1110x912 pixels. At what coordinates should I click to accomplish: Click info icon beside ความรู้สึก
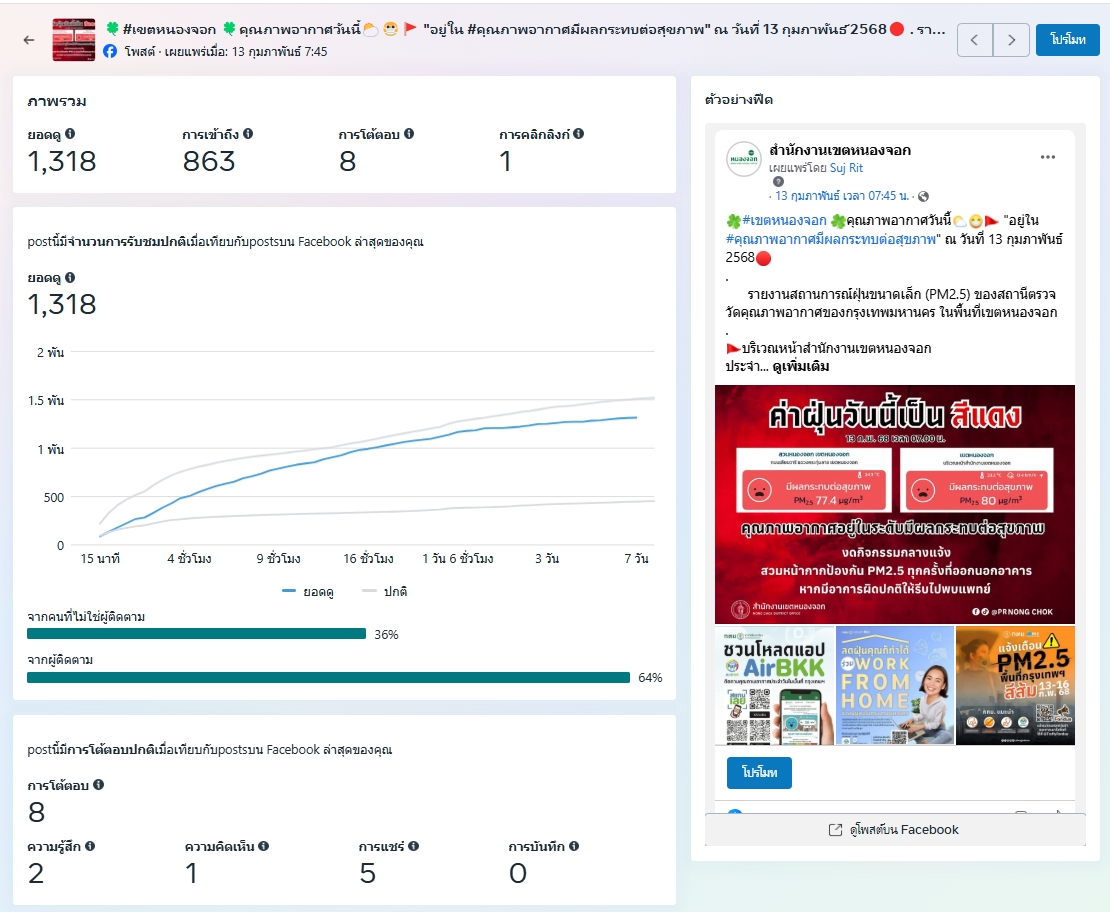pyautogui.click(x=90, y=846)
